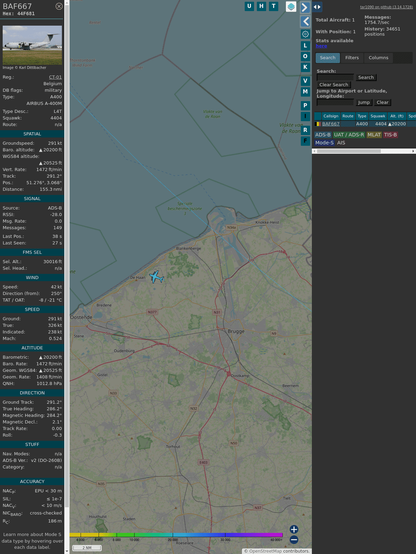This screenshot has height=554, width=416.
Task: Open the stats 'here' link
Action: 321,46
